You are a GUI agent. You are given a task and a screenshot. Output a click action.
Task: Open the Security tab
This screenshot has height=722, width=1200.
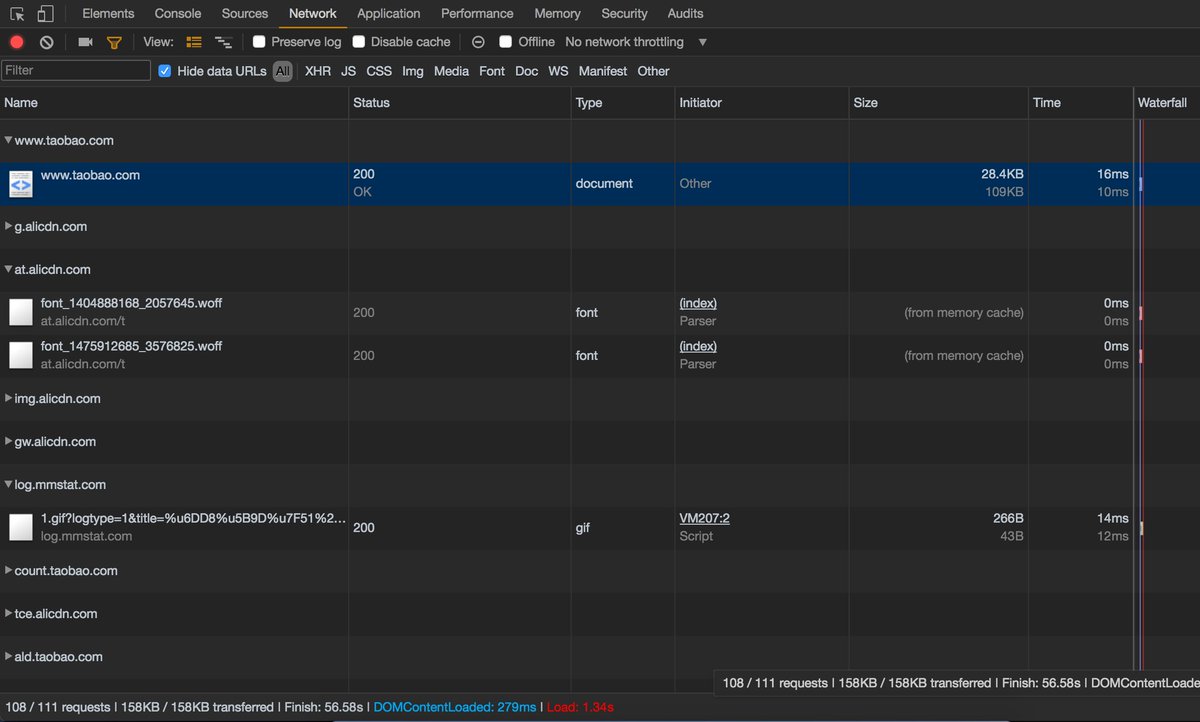(624, 14)
